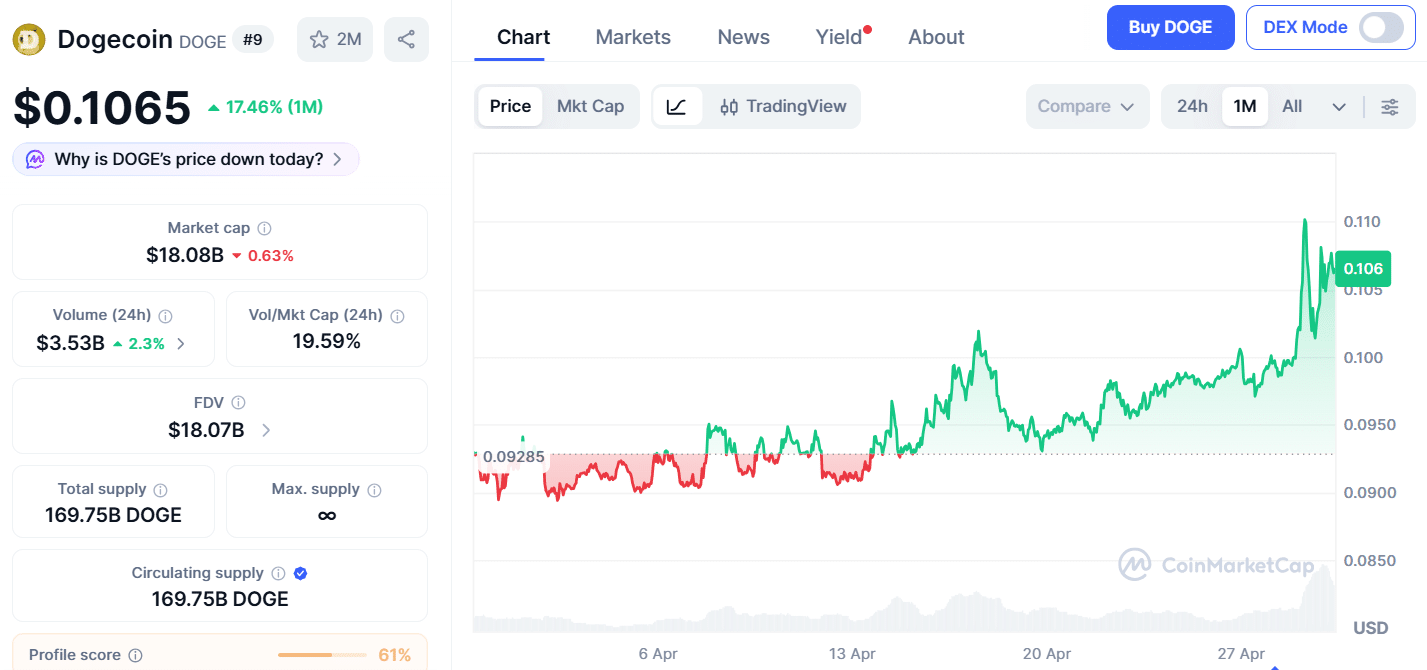Expand more time range options chevron
Image resolution: width=1427 pixels, height=670 pixels.
click(1339, 107)
